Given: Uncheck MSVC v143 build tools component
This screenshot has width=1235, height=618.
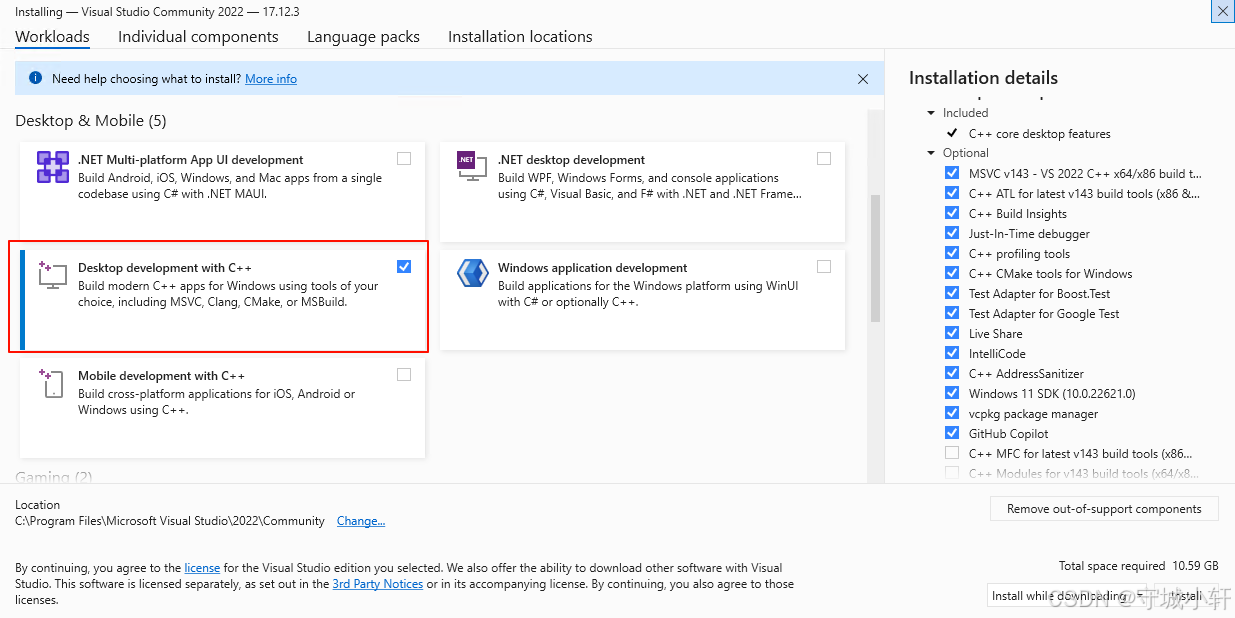Looking at the screenshot, I should (952, 173).
